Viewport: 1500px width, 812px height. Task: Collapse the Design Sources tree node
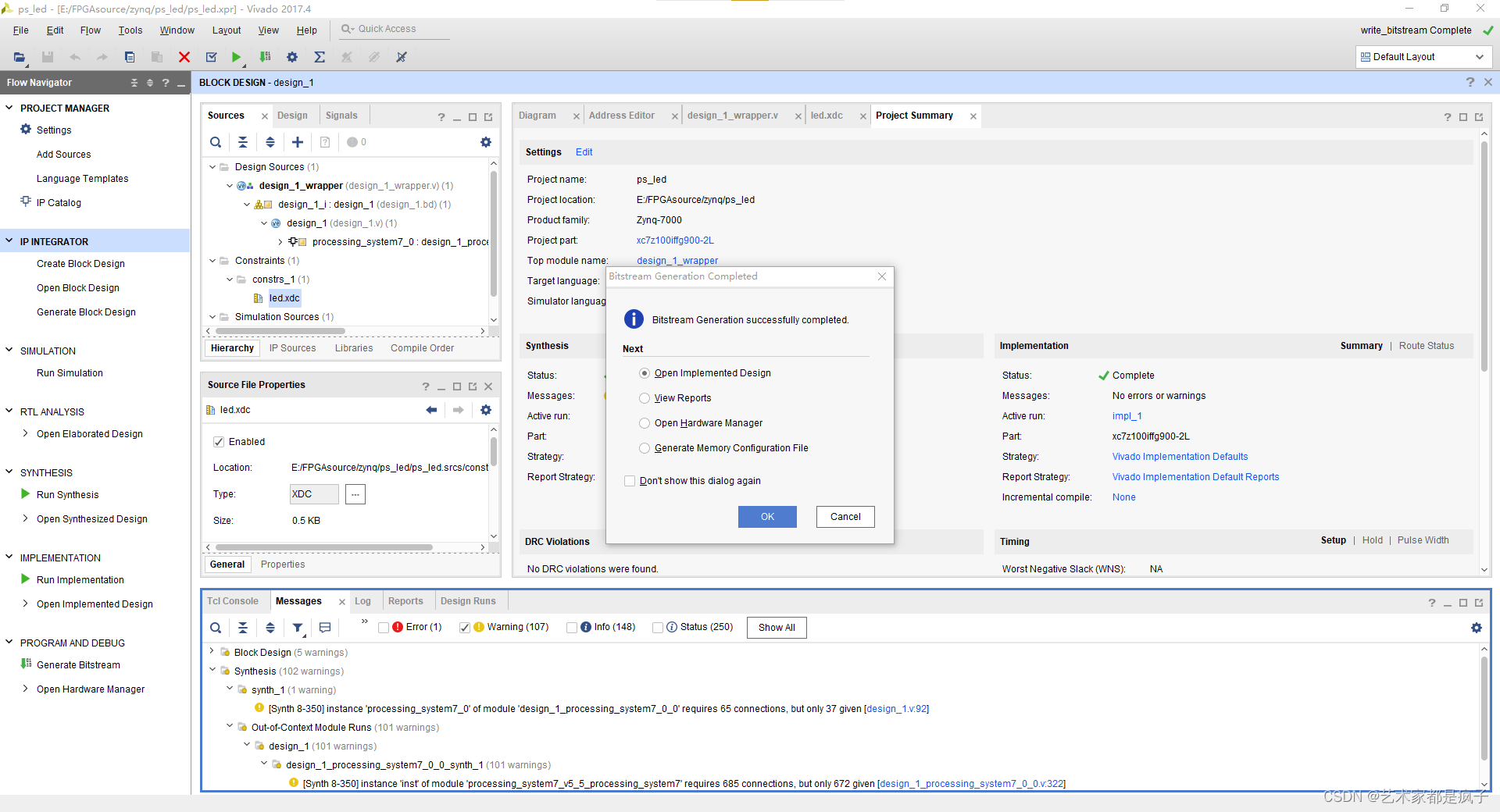[x=212, y=166]
